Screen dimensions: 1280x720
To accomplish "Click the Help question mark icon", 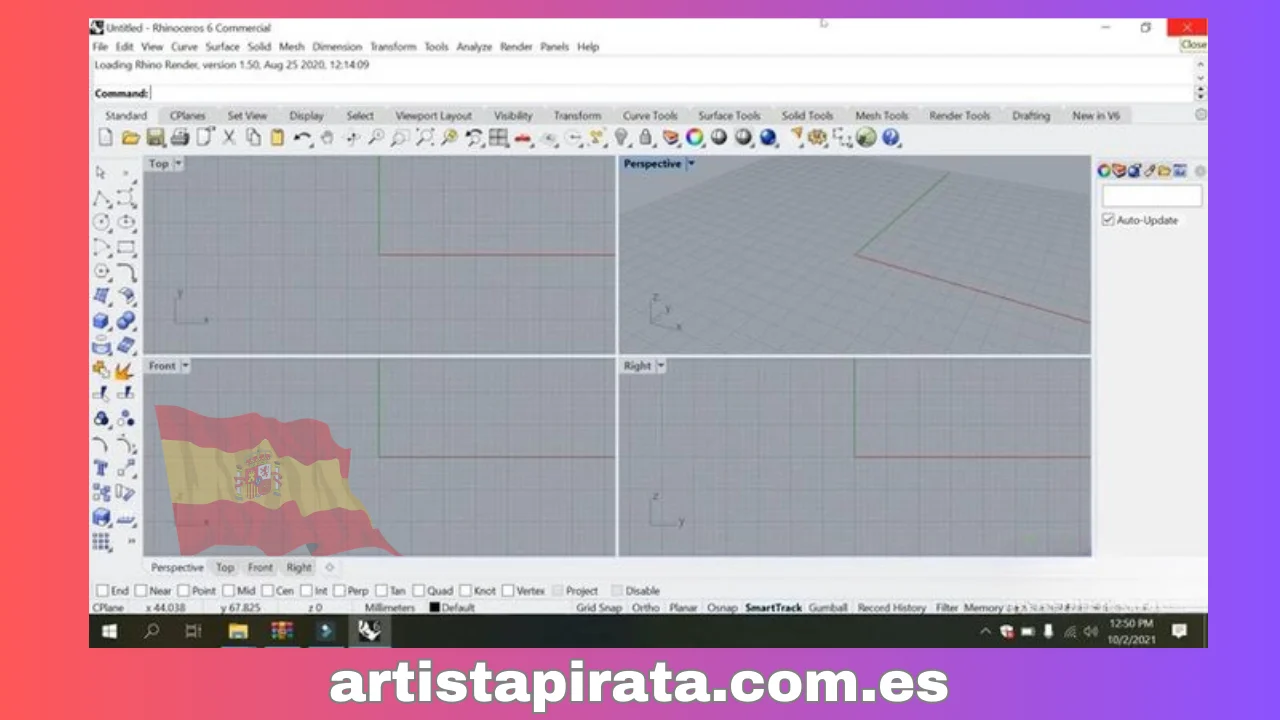I will [891, 138].
